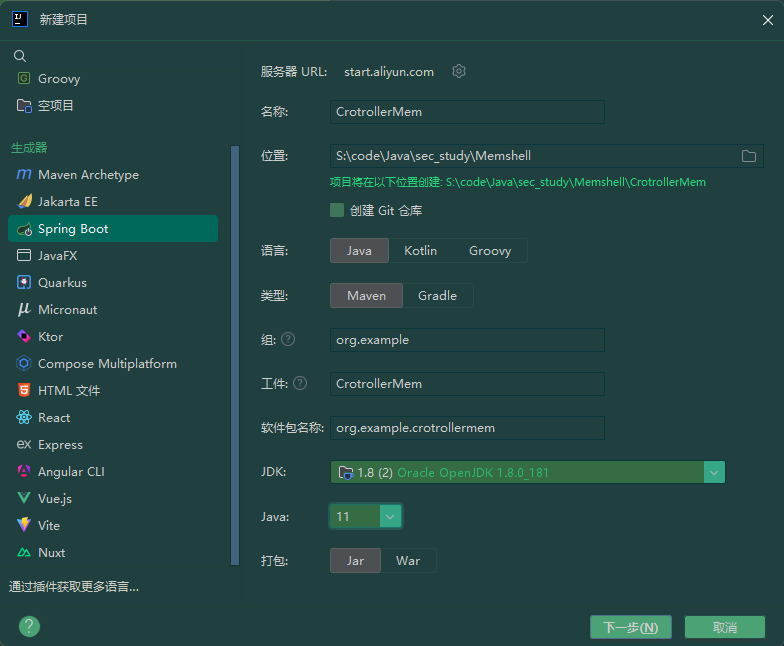
Task: Focus the 软件包名称 field
Action: click(467, 428)
